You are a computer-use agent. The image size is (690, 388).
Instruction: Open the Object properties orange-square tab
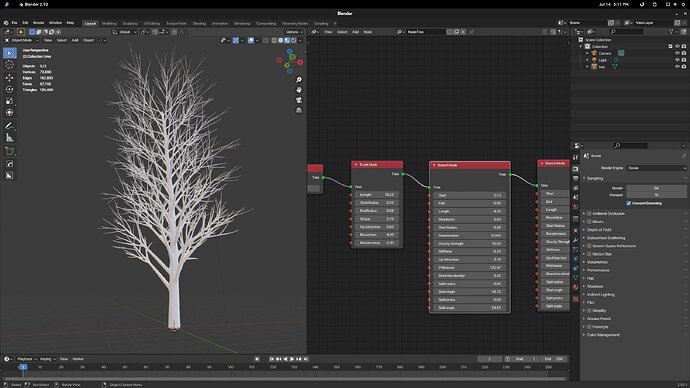tap(576, 230)
